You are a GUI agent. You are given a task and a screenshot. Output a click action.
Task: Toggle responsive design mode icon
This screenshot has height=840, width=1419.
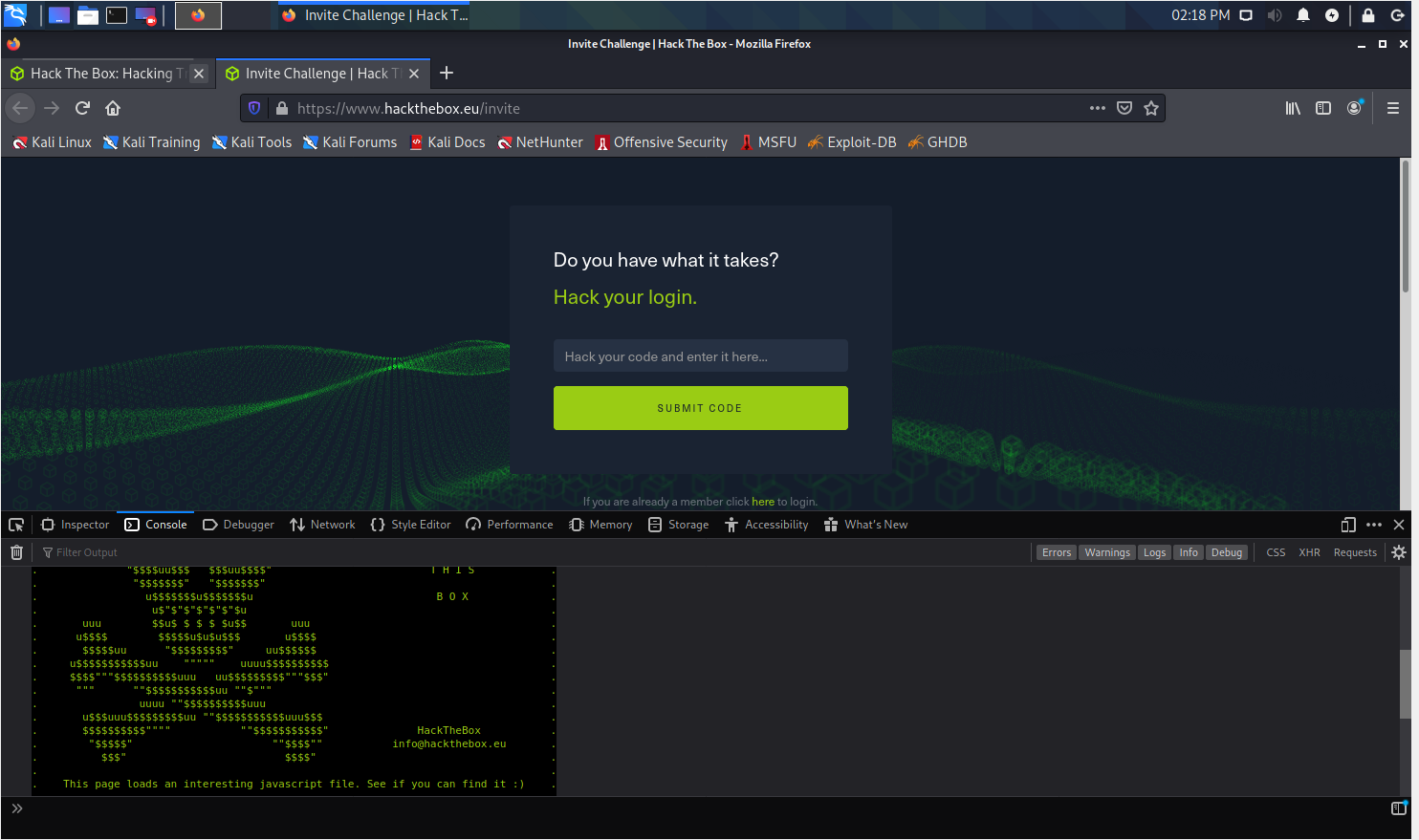pyautogui.click(x=1348, y=525)
